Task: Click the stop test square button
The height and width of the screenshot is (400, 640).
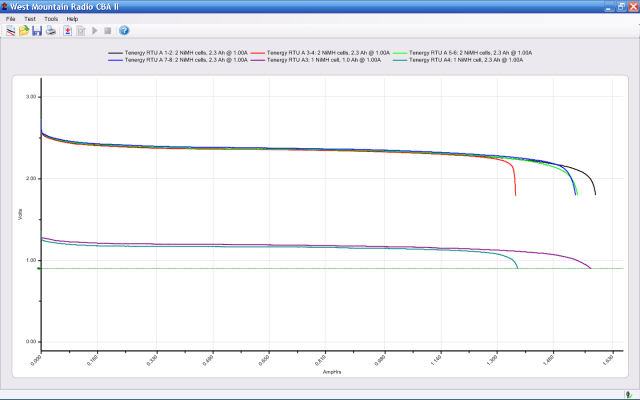Action: click(x=108, y=31)
